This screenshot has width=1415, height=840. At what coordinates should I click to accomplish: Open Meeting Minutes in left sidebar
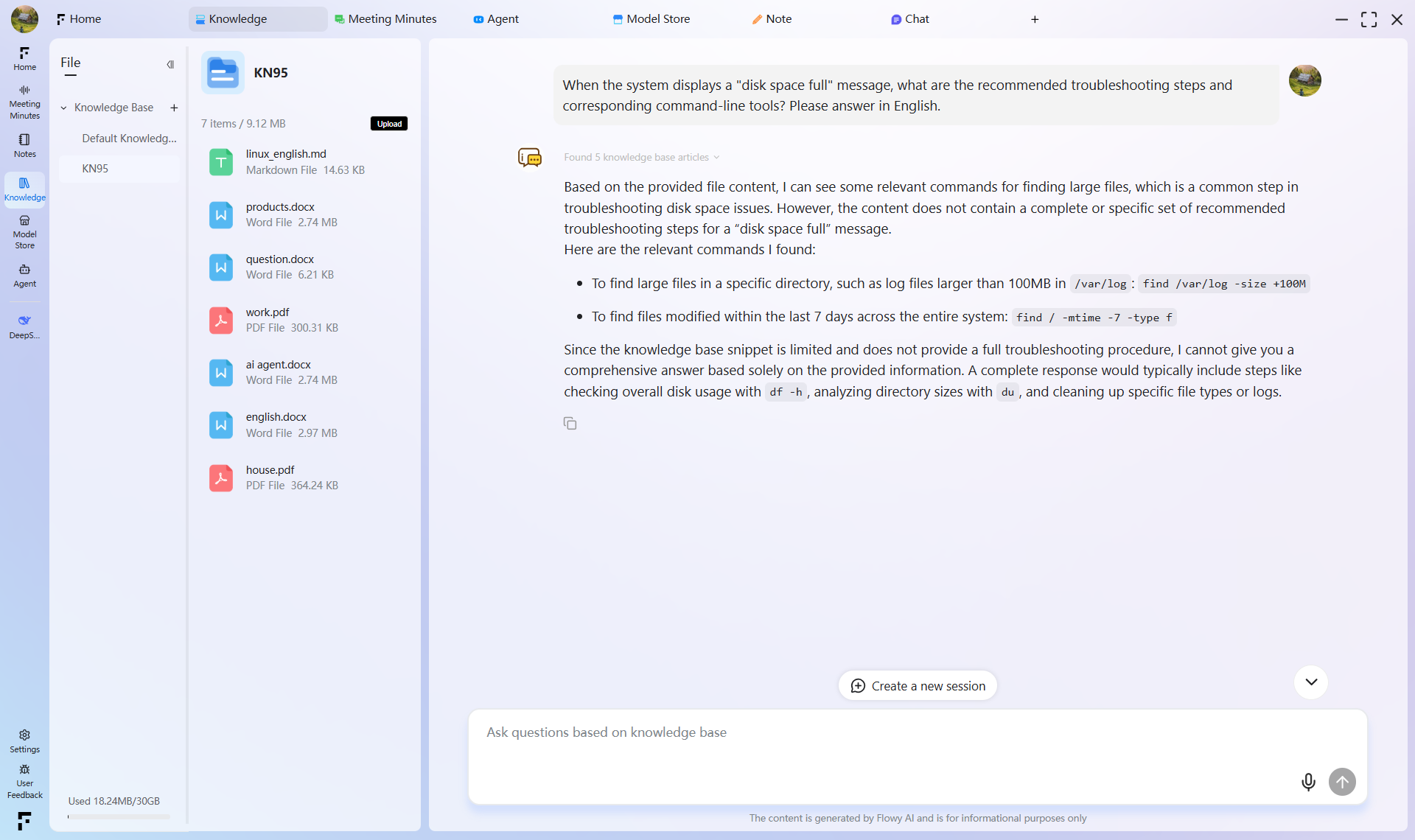click(24, 101)
